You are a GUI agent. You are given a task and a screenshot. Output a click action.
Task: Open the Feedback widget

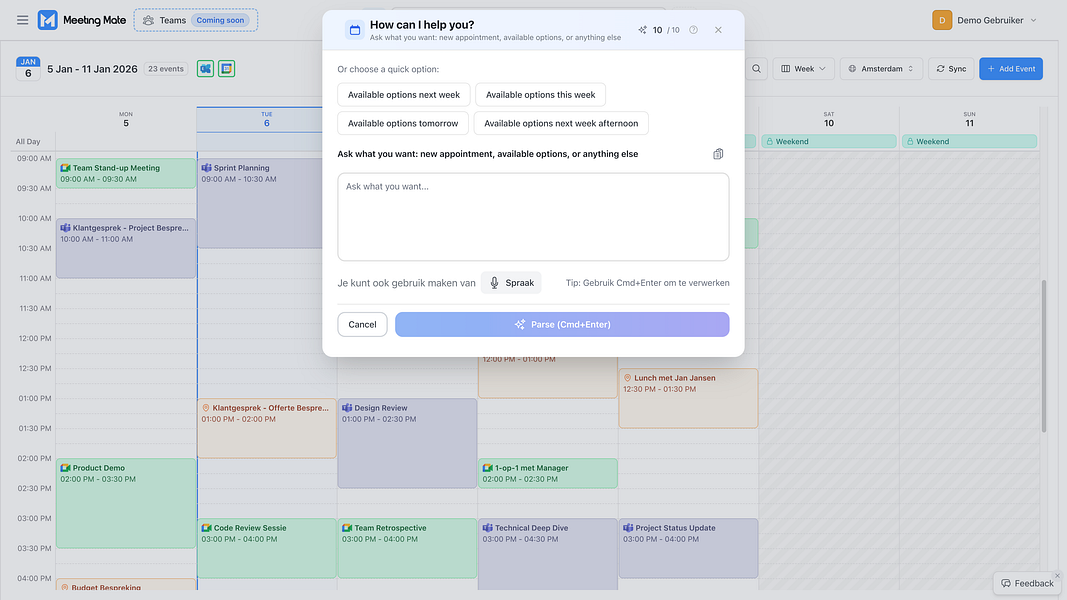(1026, 583)
